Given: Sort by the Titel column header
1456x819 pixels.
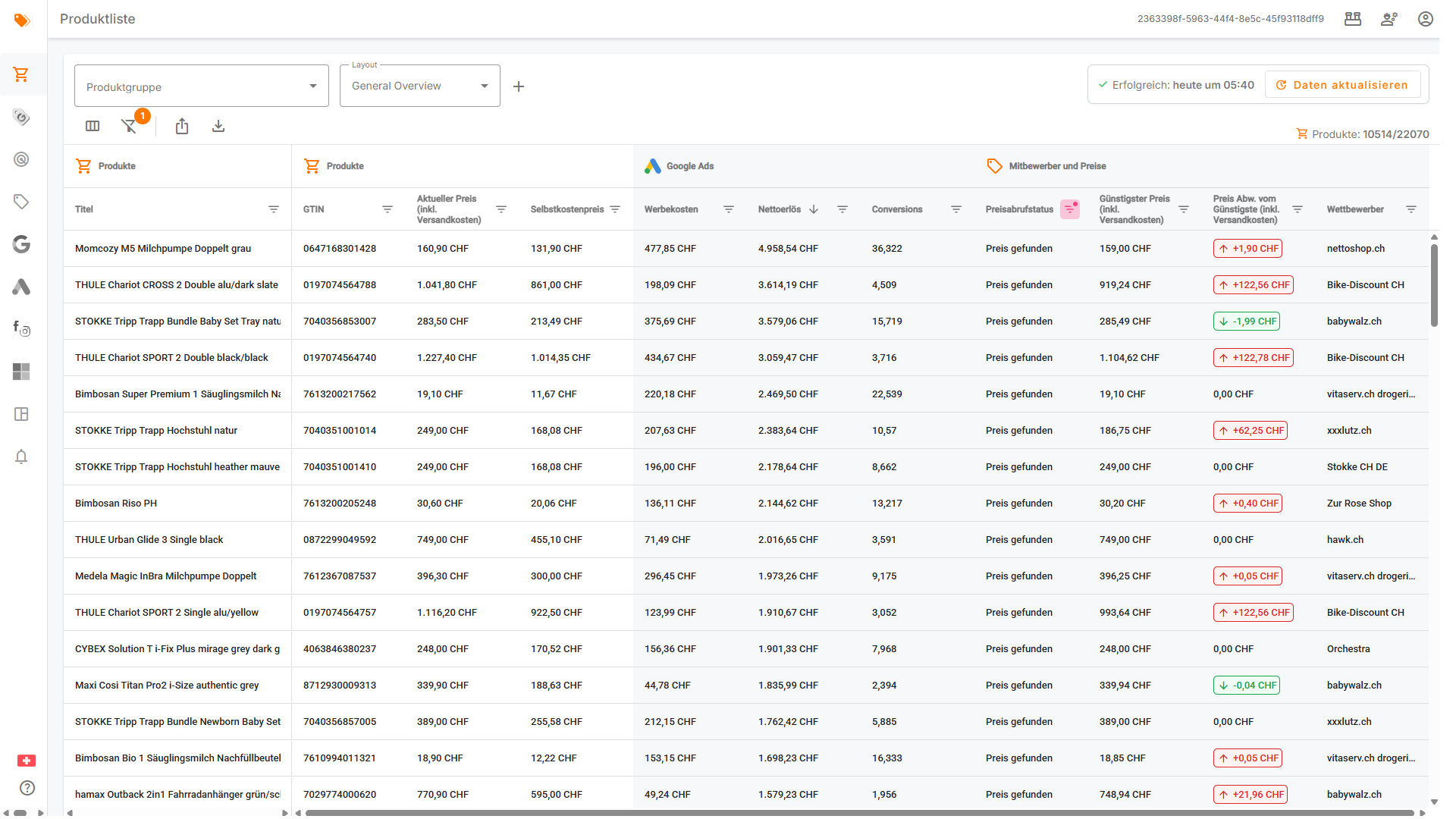Looking at the screenshot, I should point(84,209).
